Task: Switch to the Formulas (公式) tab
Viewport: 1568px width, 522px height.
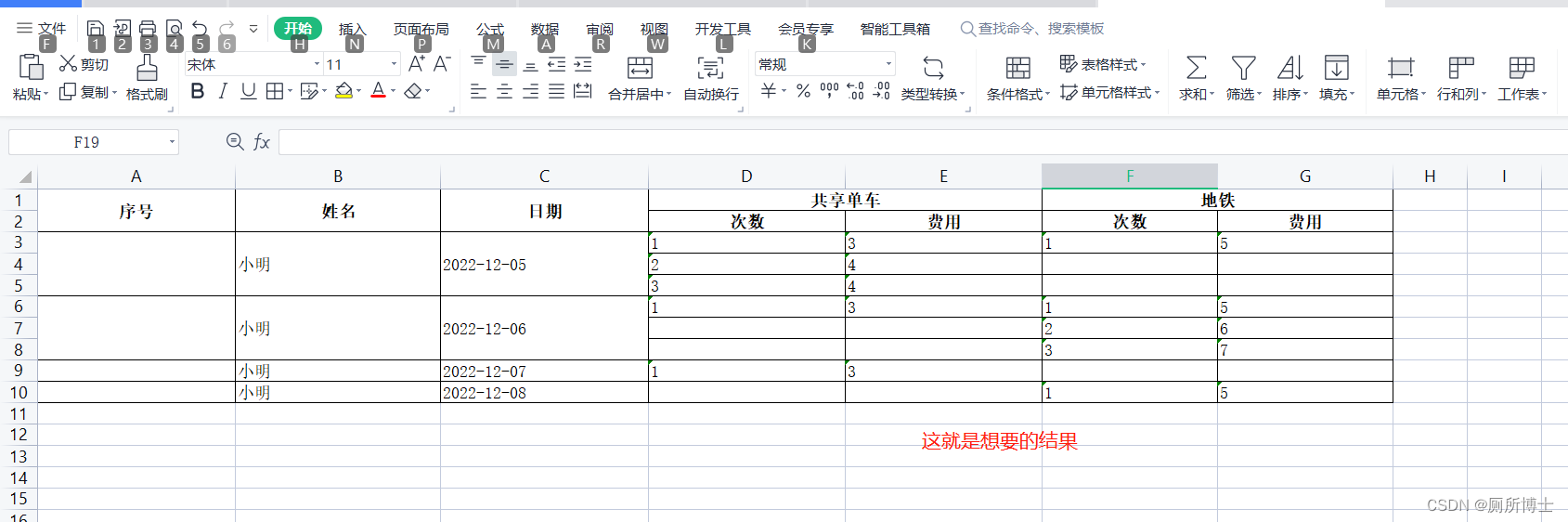Action: click(x=490, y=29)
